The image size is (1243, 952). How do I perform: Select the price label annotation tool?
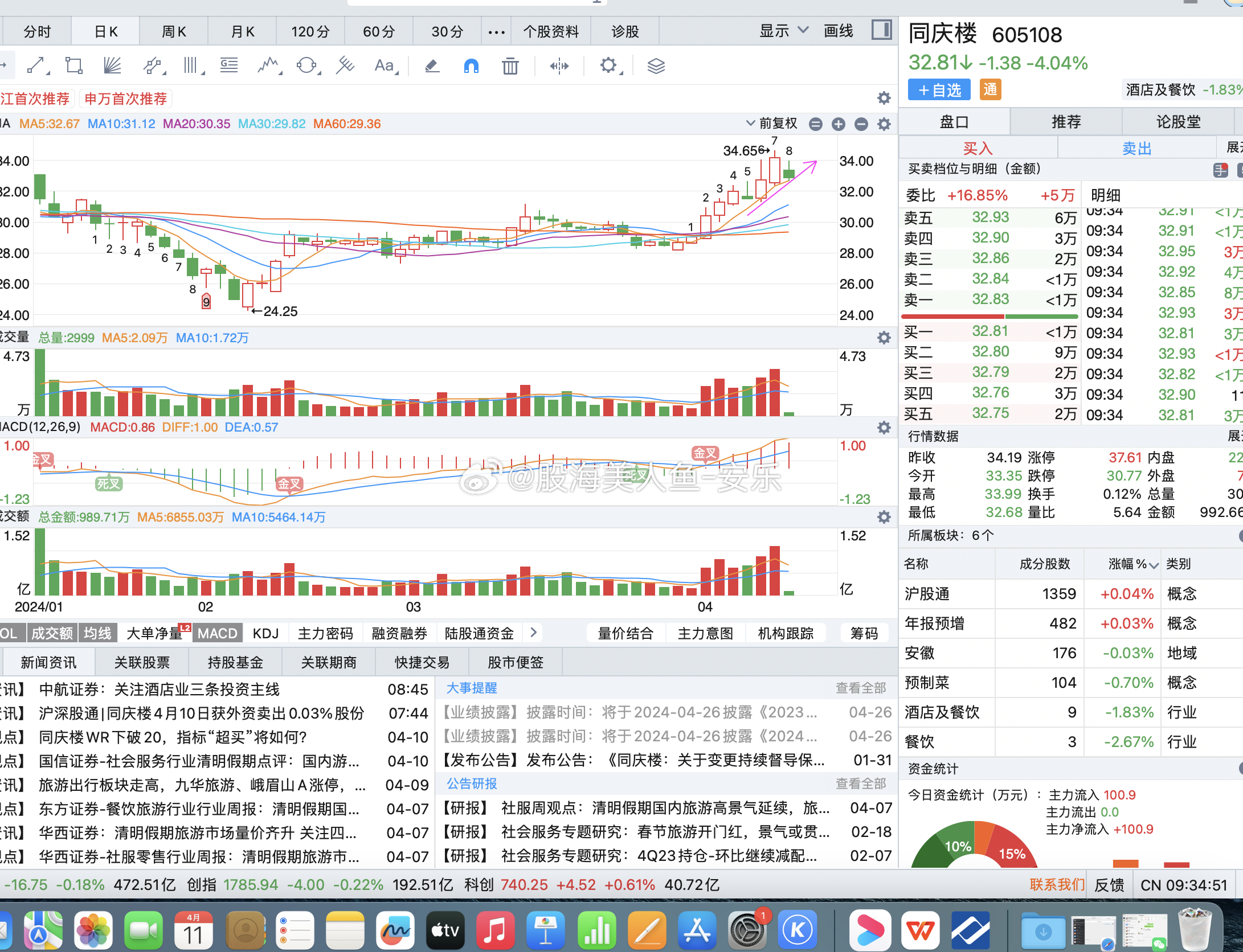pos(229,65)
